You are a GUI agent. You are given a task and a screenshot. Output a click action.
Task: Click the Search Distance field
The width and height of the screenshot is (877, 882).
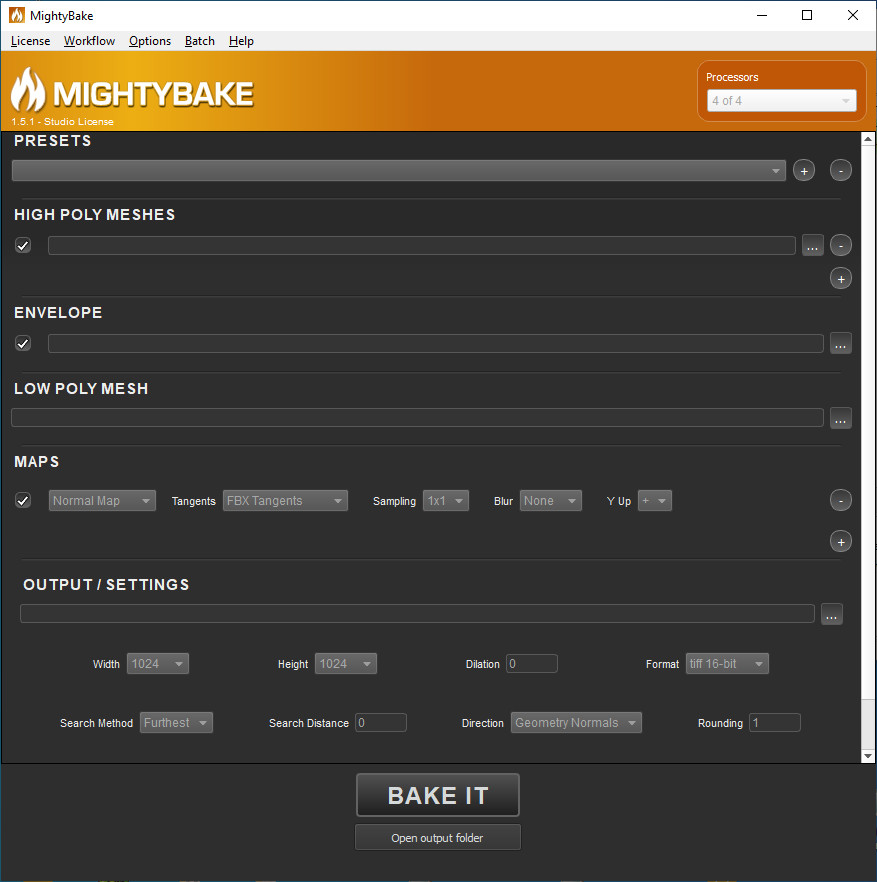(x=381, y=723)
